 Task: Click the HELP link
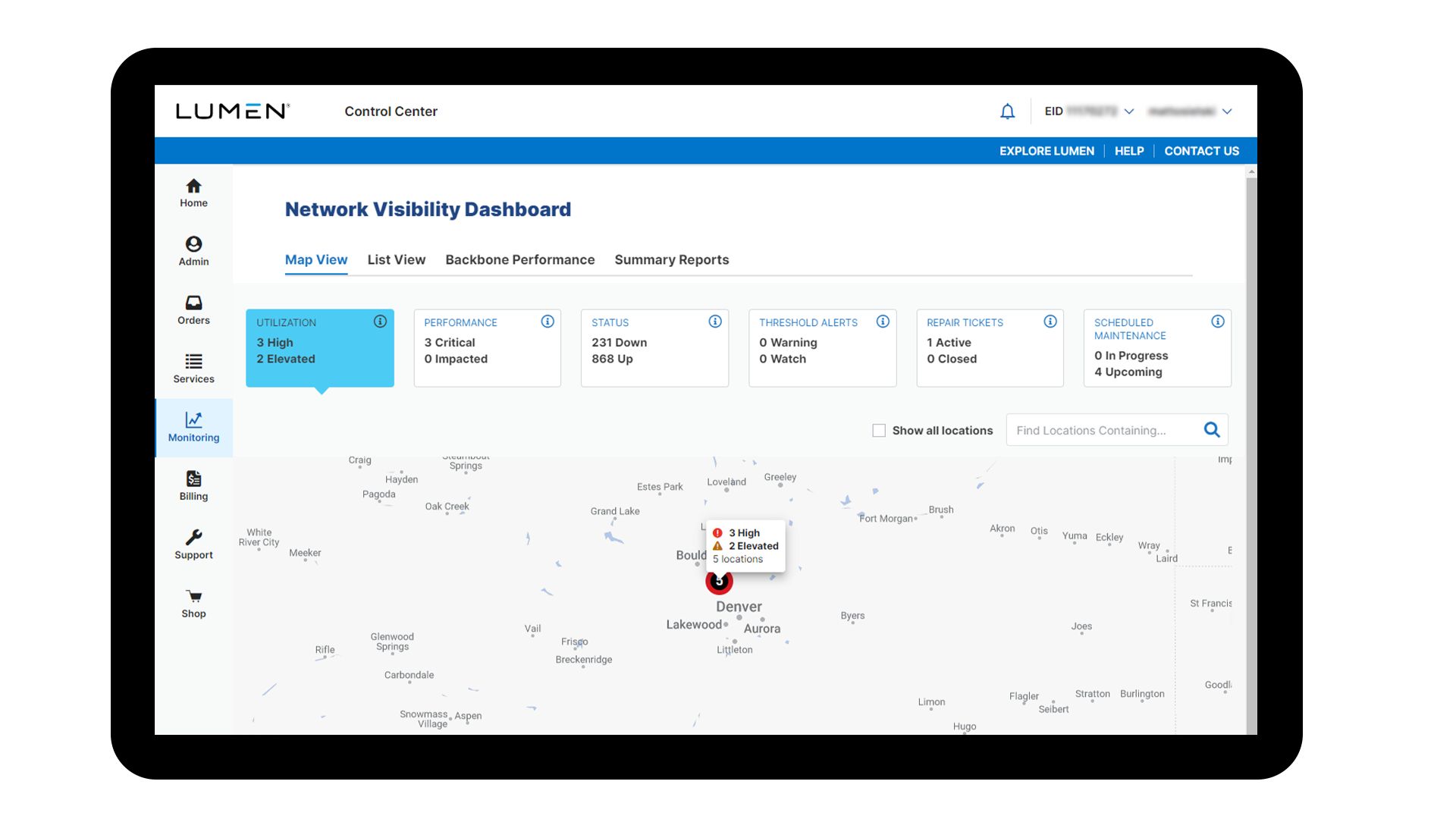click(1128, 151)
